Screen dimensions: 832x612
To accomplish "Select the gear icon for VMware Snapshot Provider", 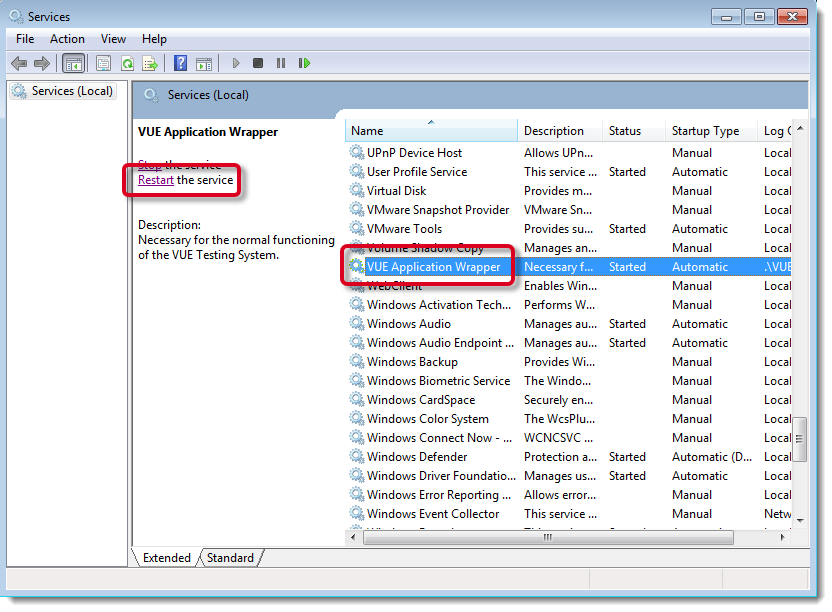I will 357,210.
